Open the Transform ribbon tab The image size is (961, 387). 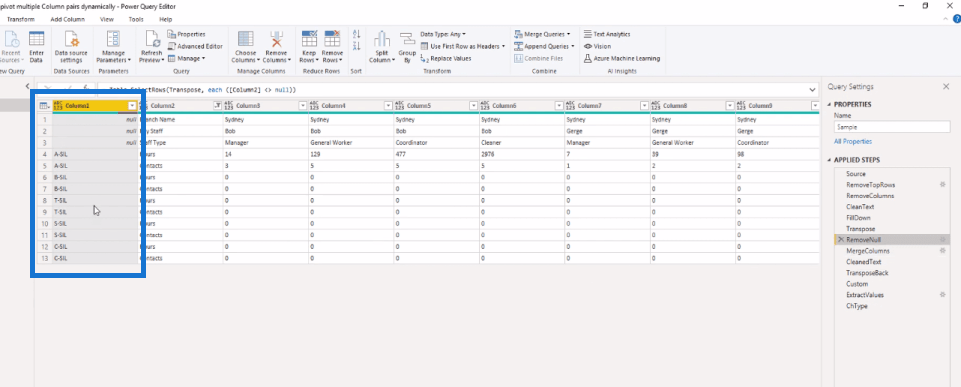pyautogui.click(x=21, y=19)
